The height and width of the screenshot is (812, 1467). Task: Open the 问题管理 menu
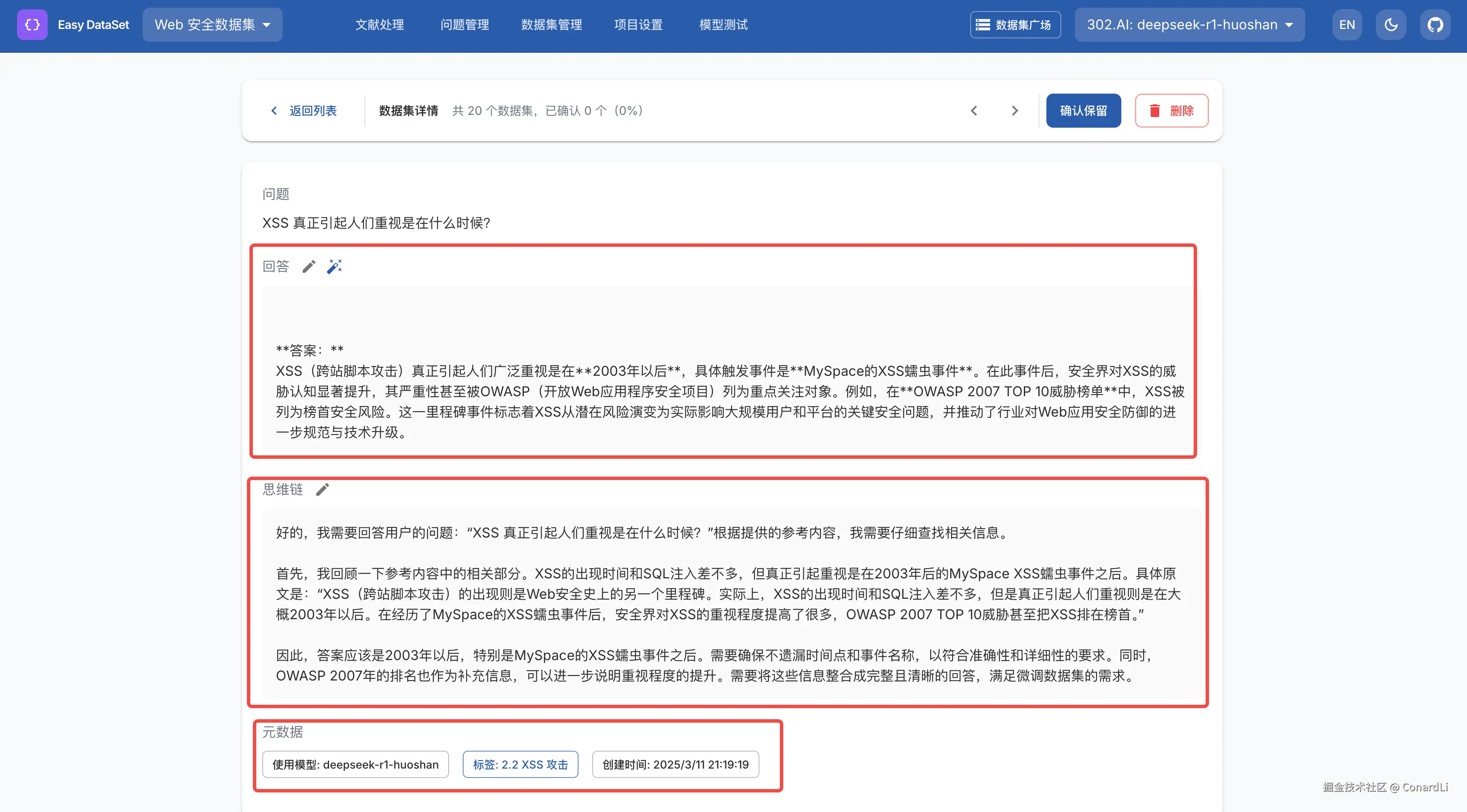pos(465,25)
